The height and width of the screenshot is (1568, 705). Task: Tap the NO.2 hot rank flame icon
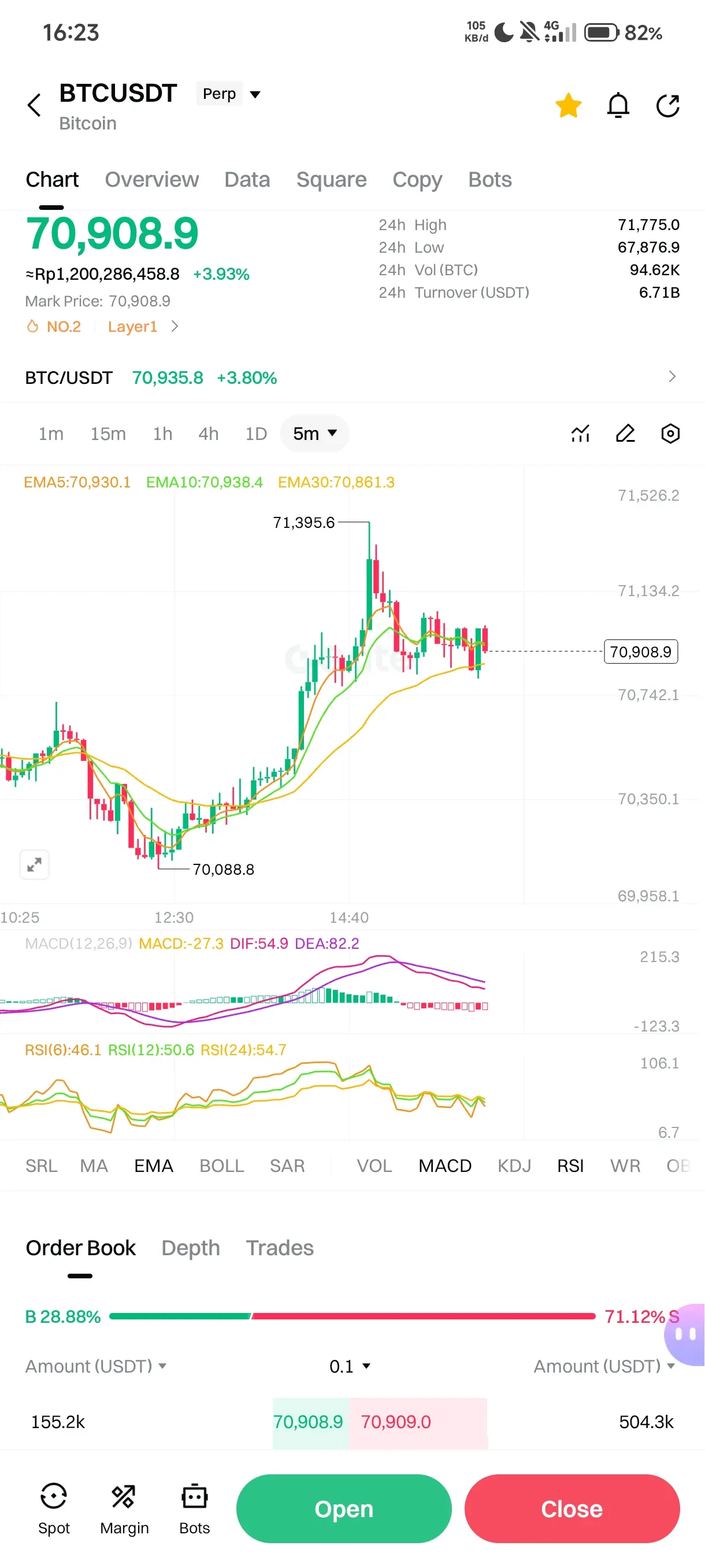pyautogui.click(x=33, y=327)
